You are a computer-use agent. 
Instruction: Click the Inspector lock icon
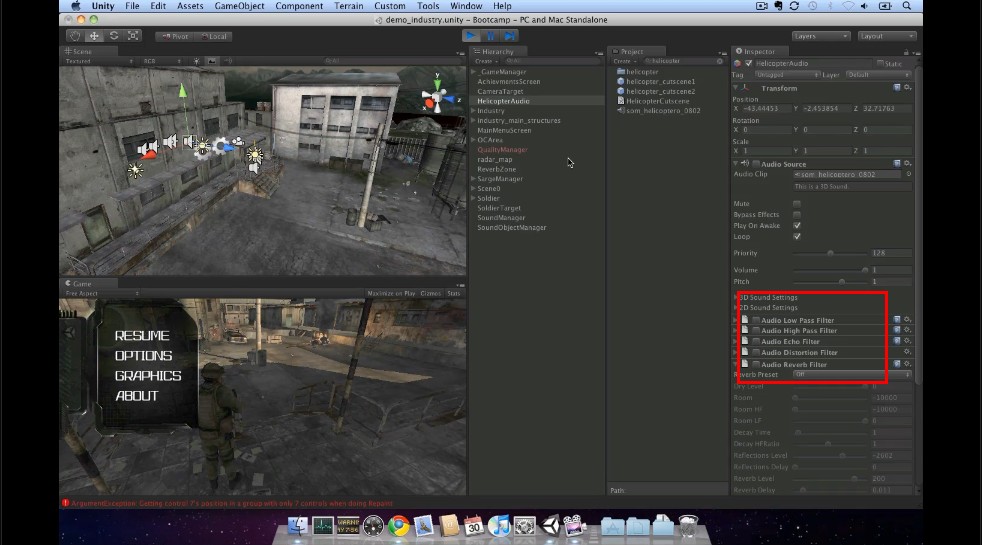(x=906, y=51)
